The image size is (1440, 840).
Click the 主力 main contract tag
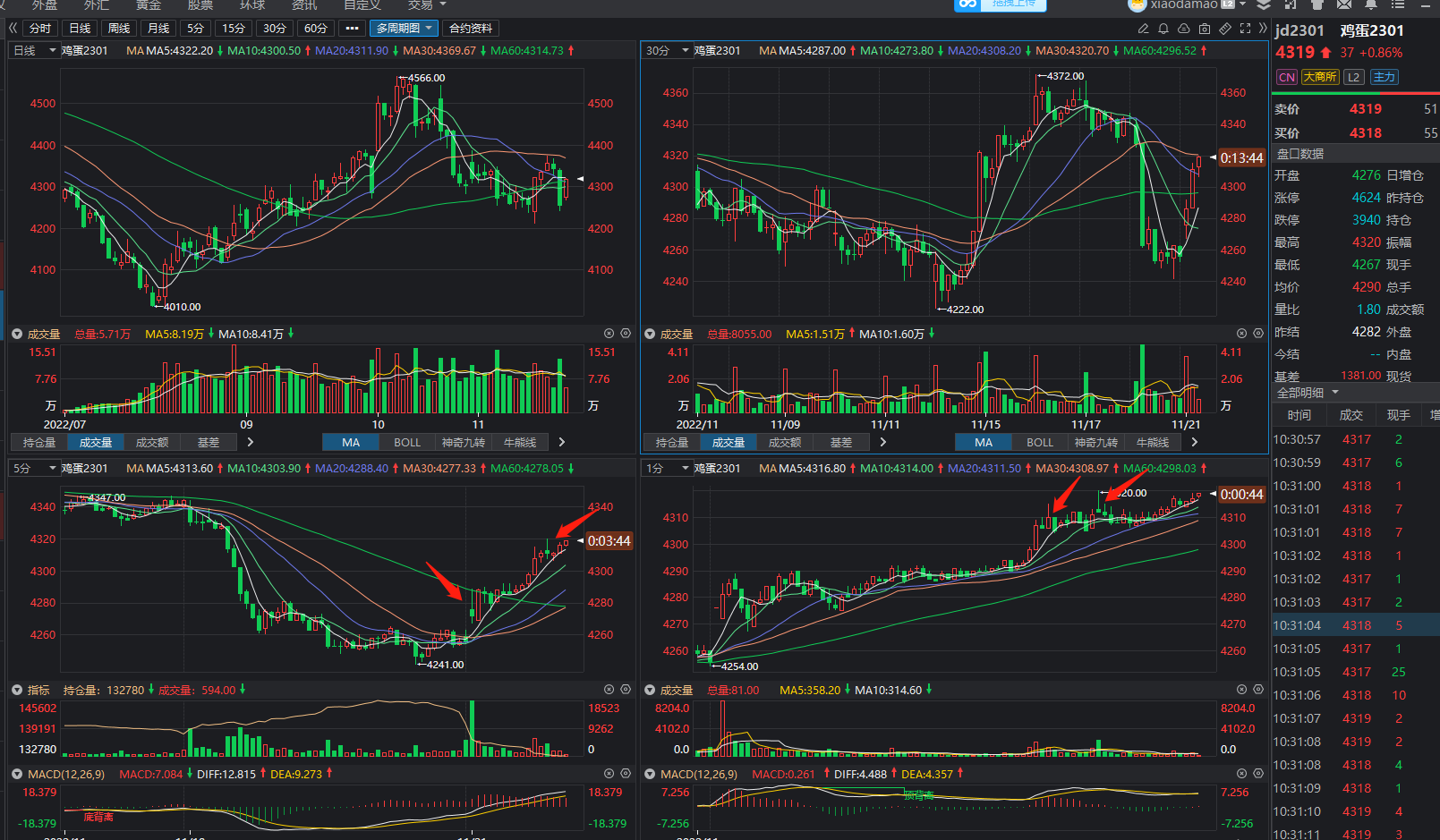(1385, 77)
